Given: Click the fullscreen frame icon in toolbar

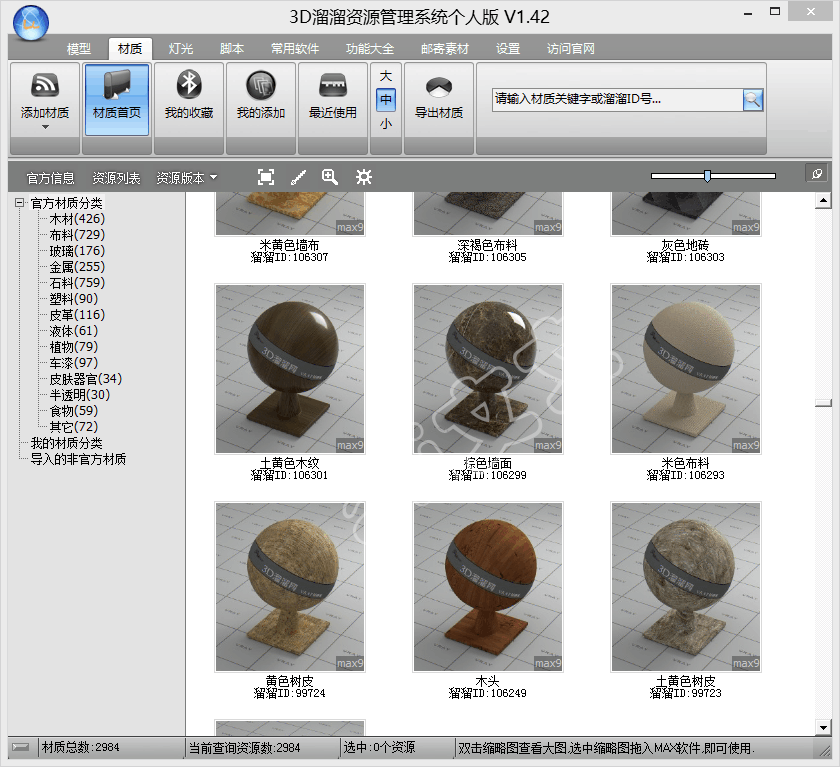Looking at the screenshot, I should tap(266, 177).
